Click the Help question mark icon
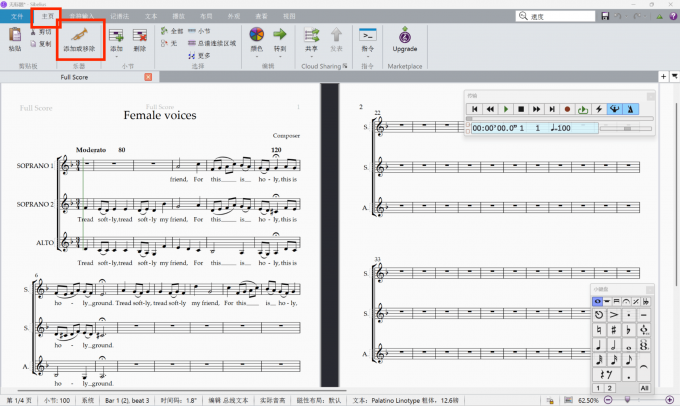Viewport: 680px width, 406px height. click(673, 16)
